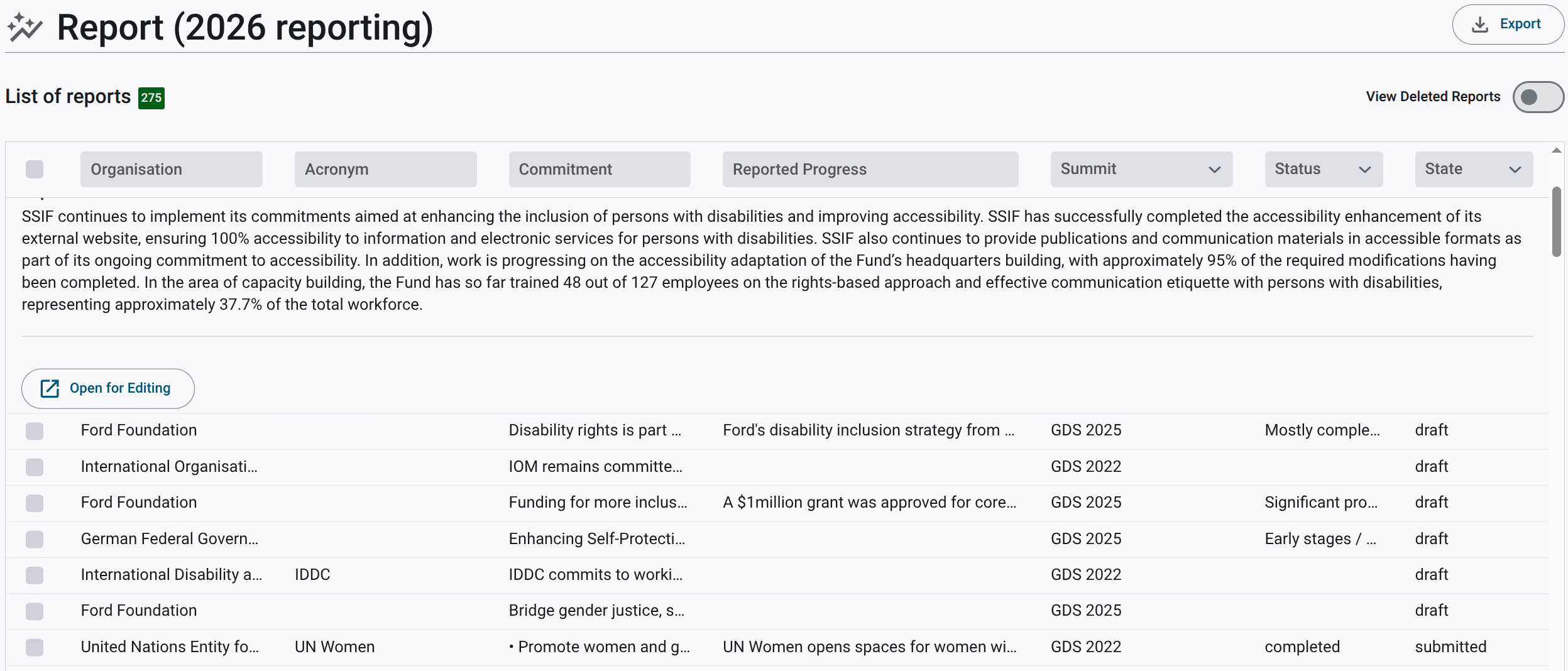The width and height of the screenshot is (1568, 671).
Task: Select '• Promote women and g…' cell
Action: (x=599, y=647)
